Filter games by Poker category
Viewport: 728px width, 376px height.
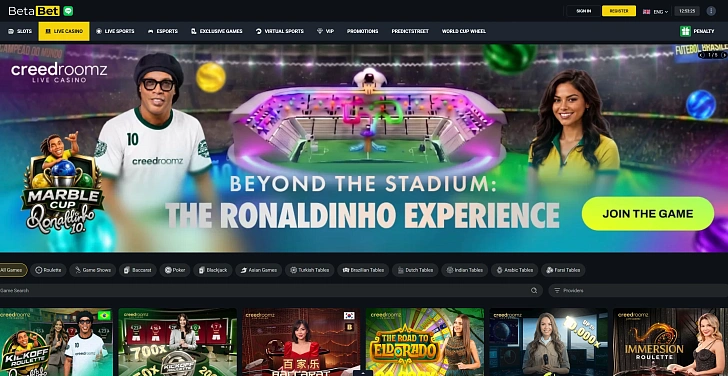175,270
